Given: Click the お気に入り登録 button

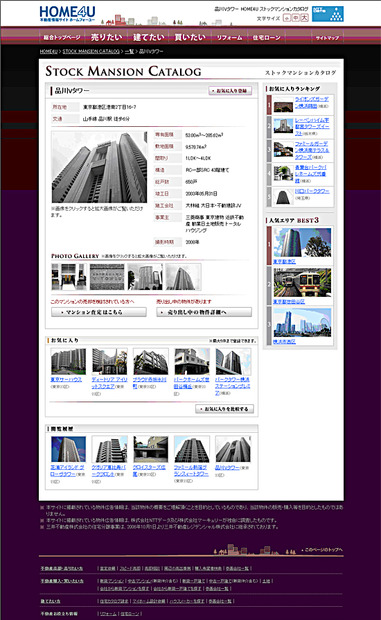Looking at the screenshot, I should coord(230,91).
